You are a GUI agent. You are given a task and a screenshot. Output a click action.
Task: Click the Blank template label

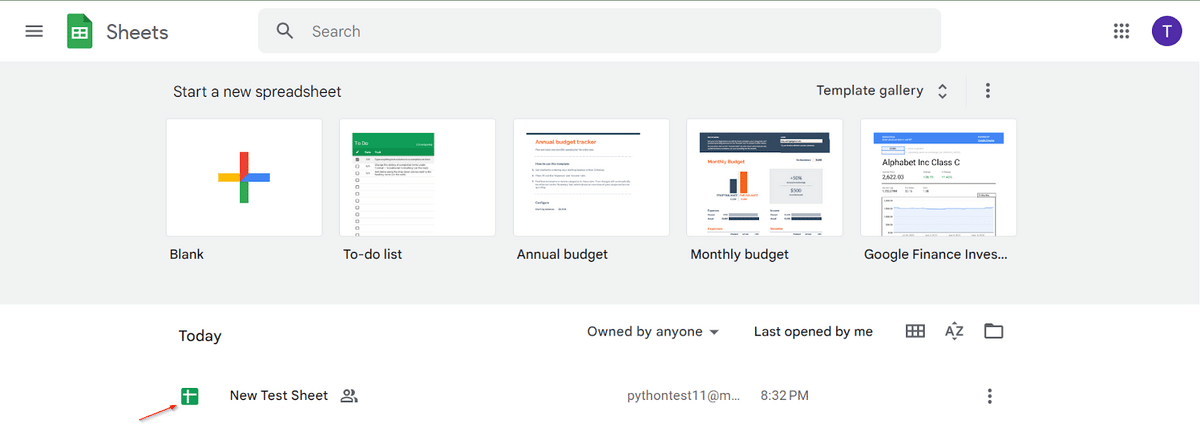click(x=188, y=254)
